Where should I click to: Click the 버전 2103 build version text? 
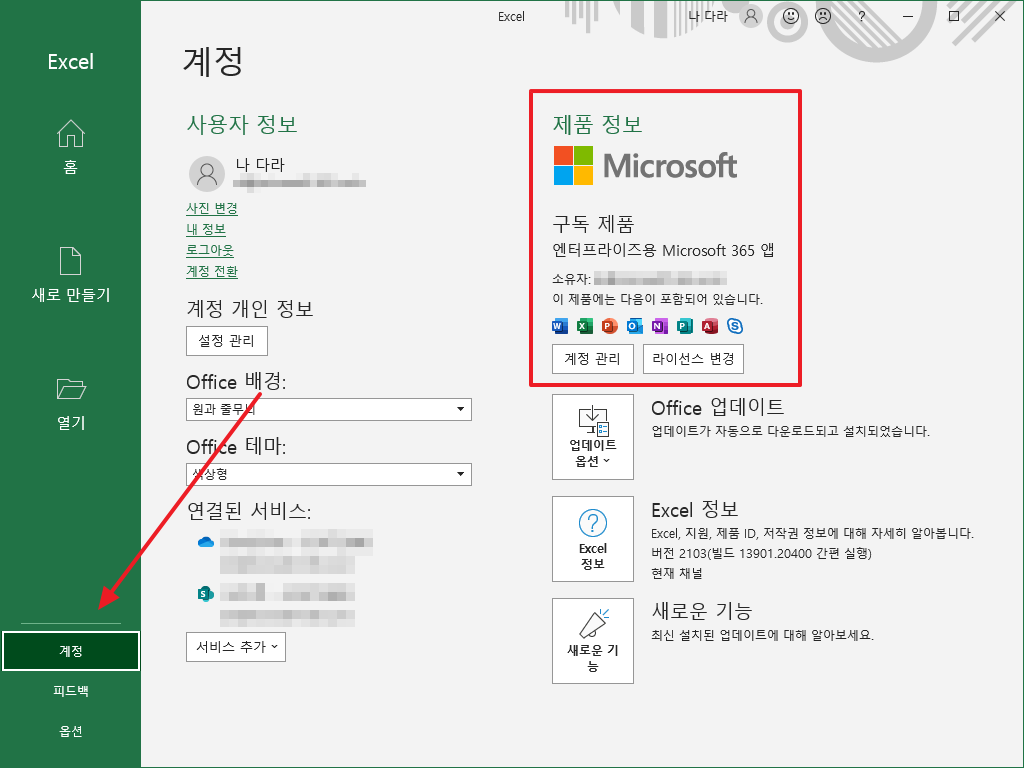click(761, 553)
